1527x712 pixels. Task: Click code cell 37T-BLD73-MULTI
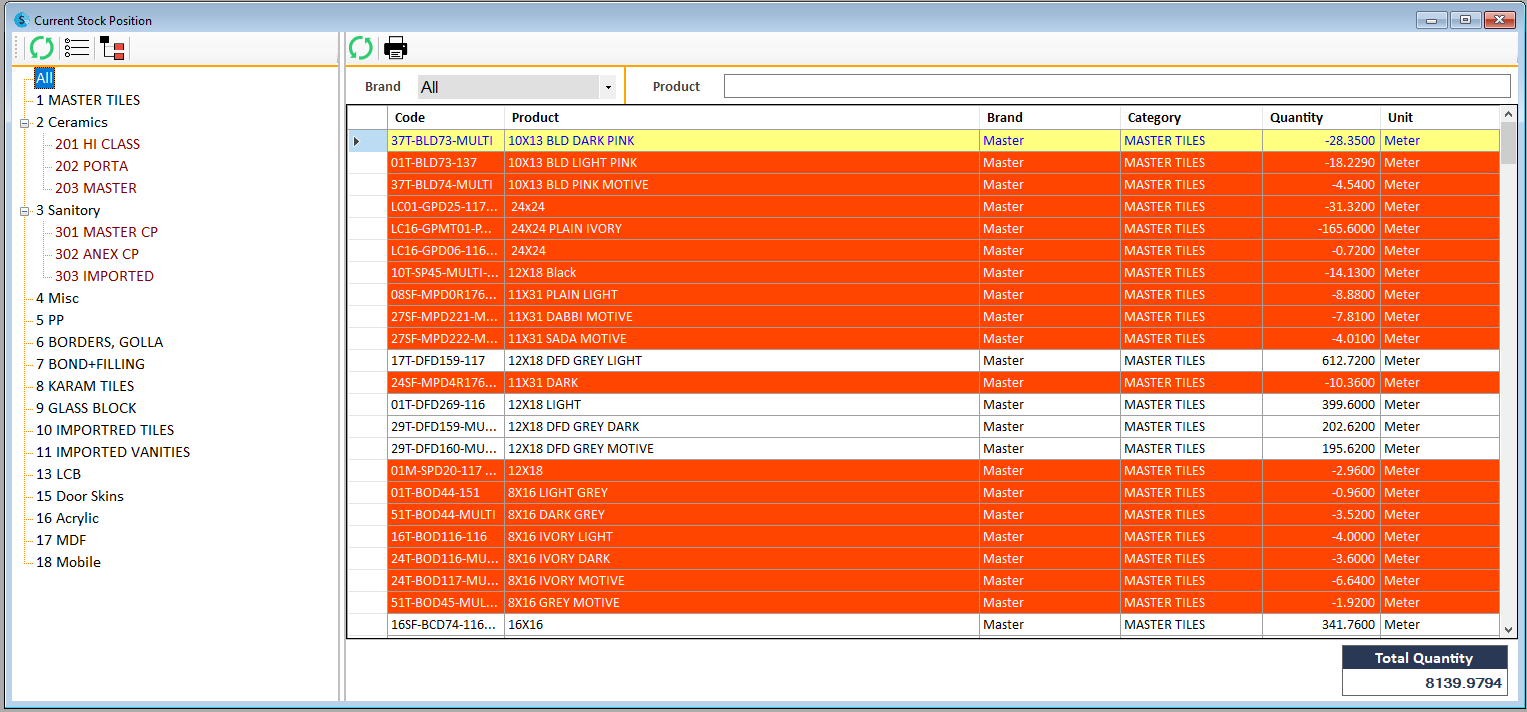446,141
